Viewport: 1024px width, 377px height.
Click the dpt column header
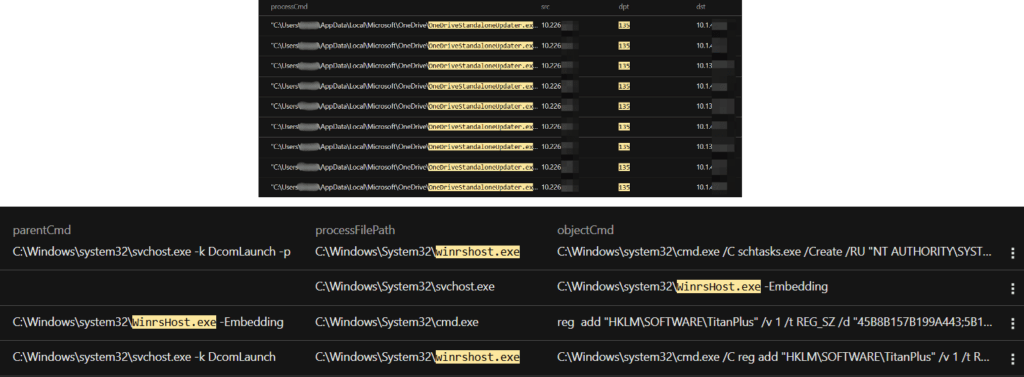(623, 7)
